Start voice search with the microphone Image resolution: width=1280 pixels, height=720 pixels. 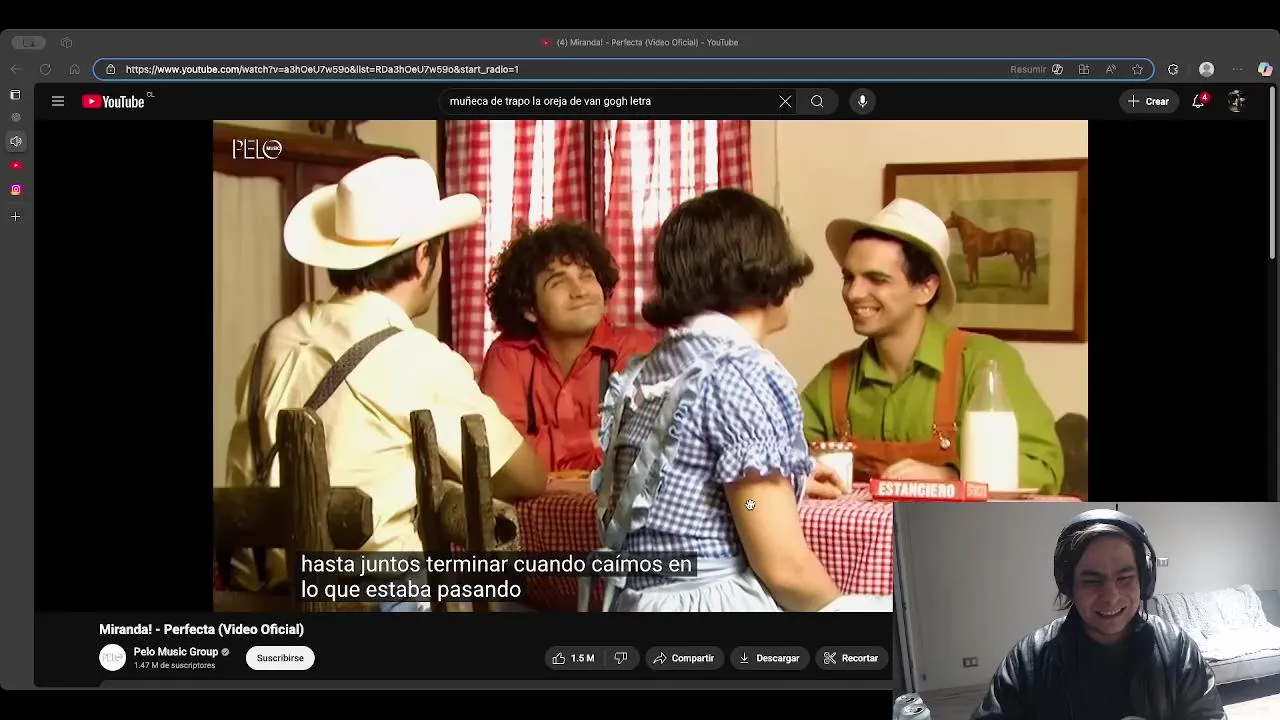tap(862, 101)
